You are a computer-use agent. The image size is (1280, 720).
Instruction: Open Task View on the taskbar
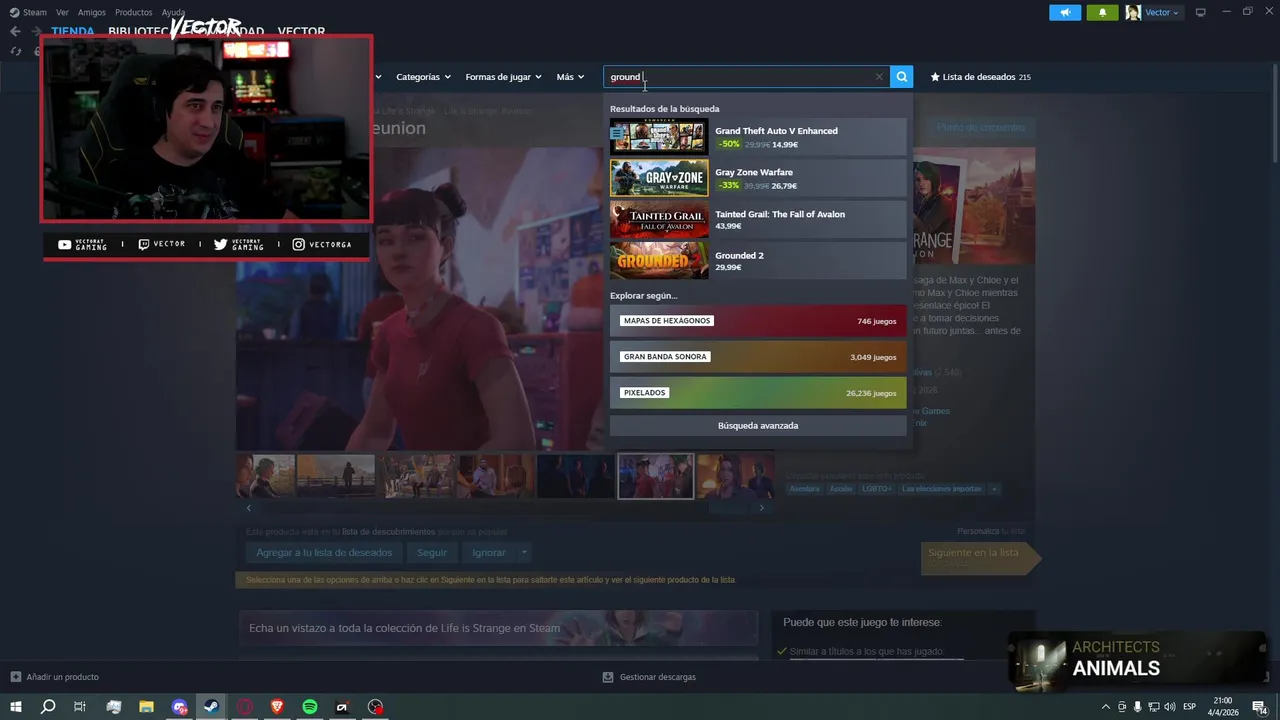pos(80,707)
